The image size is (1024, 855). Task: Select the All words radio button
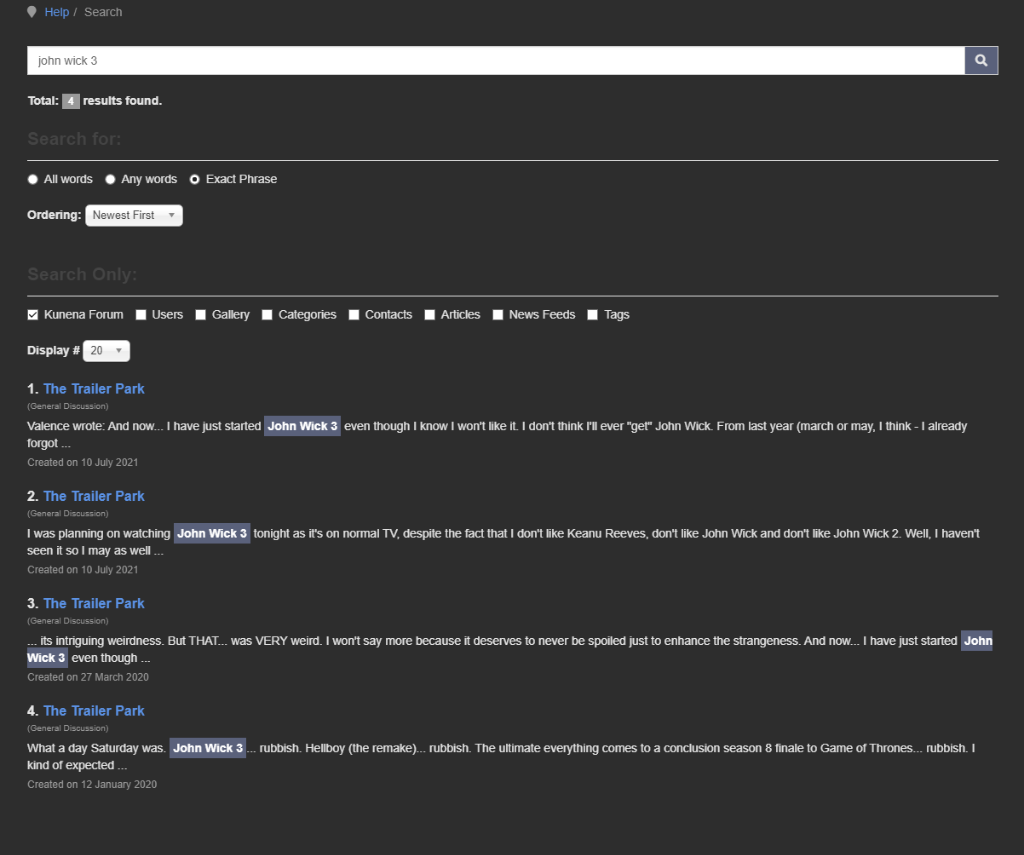pos(33,179)
